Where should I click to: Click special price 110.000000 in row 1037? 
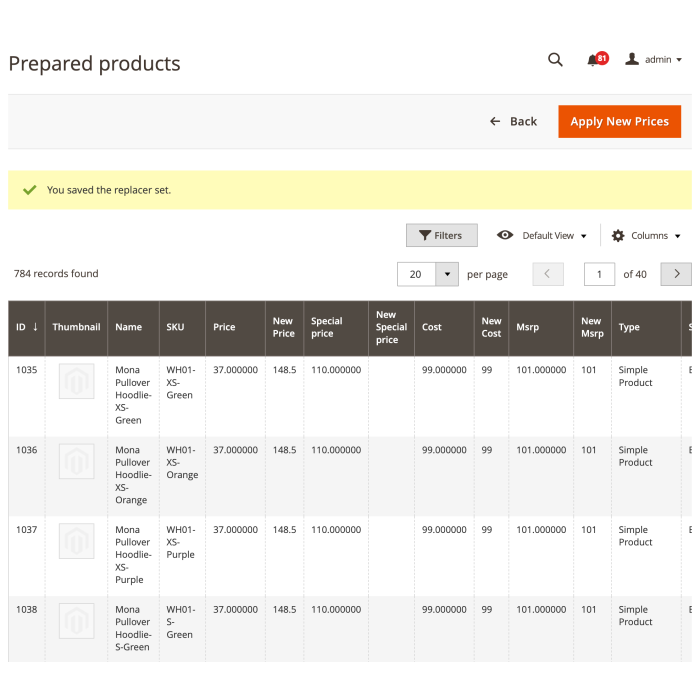point(336,529)
